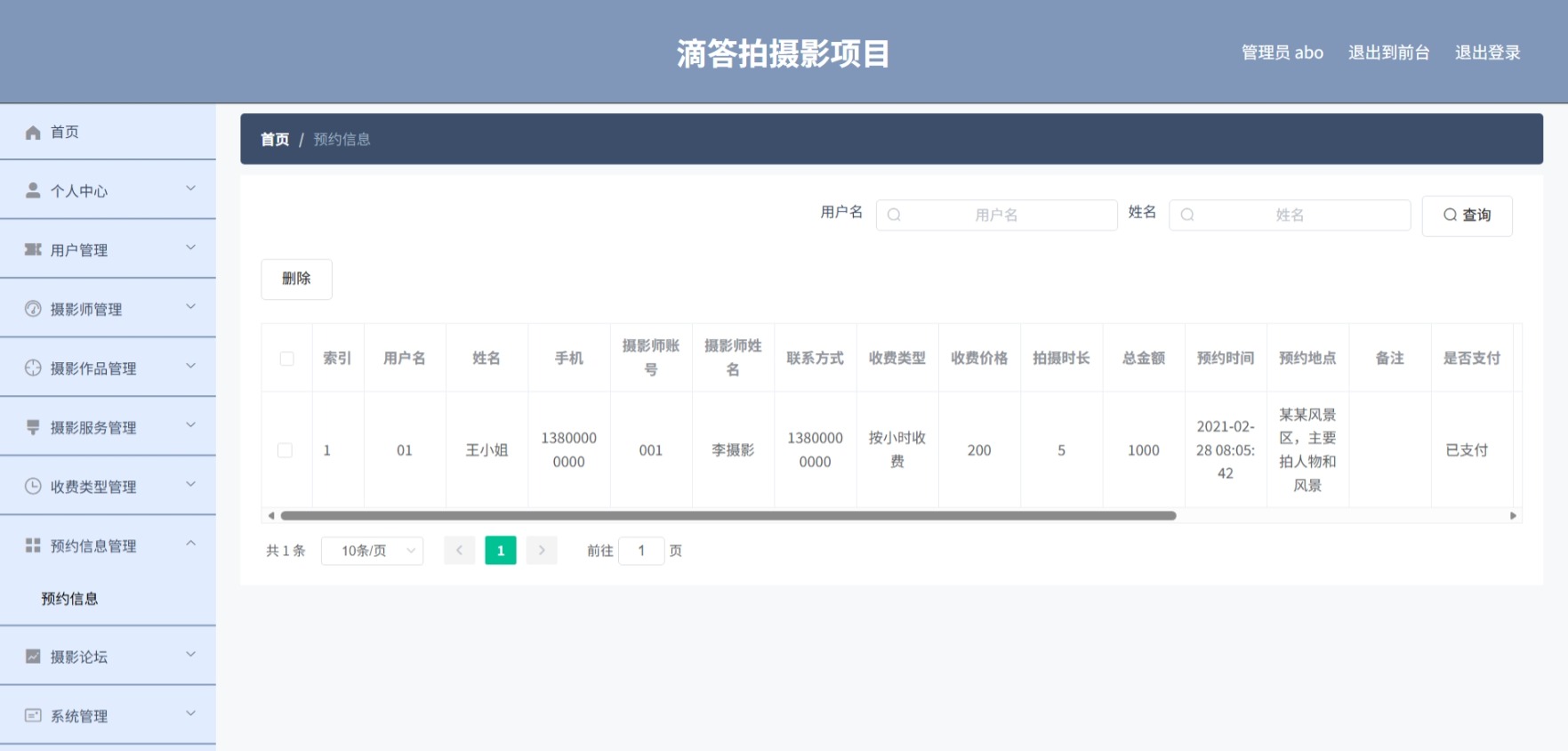Screen dimensions: 1568x751
Task: Expand the 收费类型管理 menu chevron
Action: pos(190,484)
